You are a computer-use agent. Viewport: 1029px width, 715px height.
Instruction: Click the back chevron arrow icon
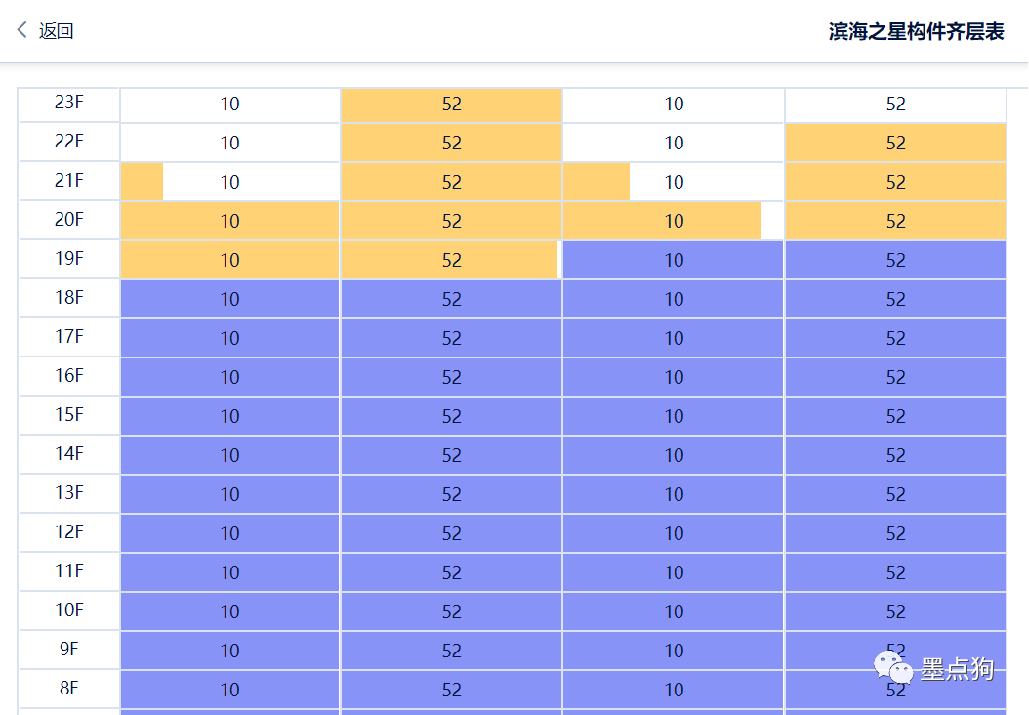pos(22,31)
